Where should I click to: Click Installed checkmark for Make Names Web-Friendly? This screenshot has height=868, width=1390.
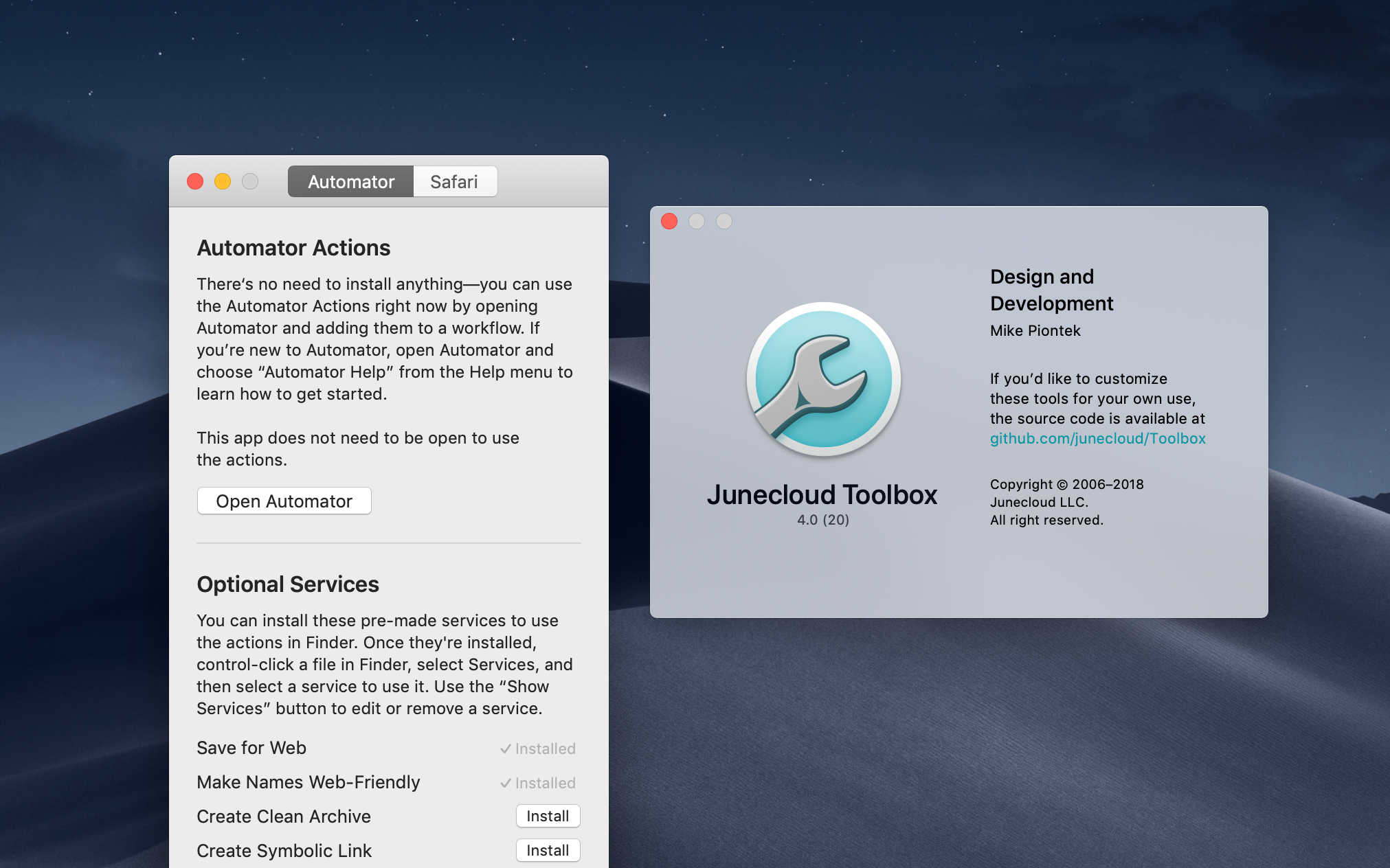click(x=538, y=783)
